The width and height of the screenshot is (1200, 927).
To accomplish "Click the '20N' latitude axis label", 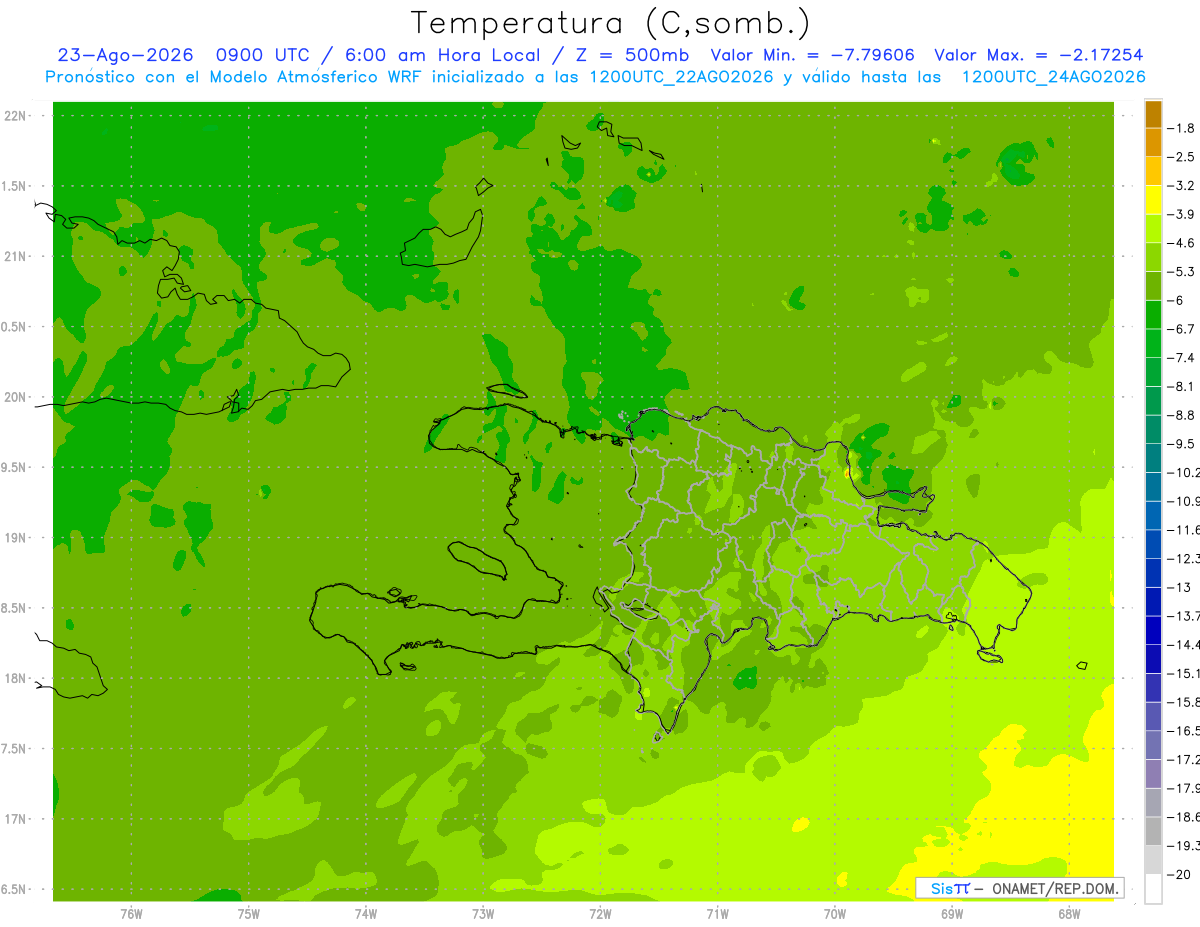I will pos(17,397).
